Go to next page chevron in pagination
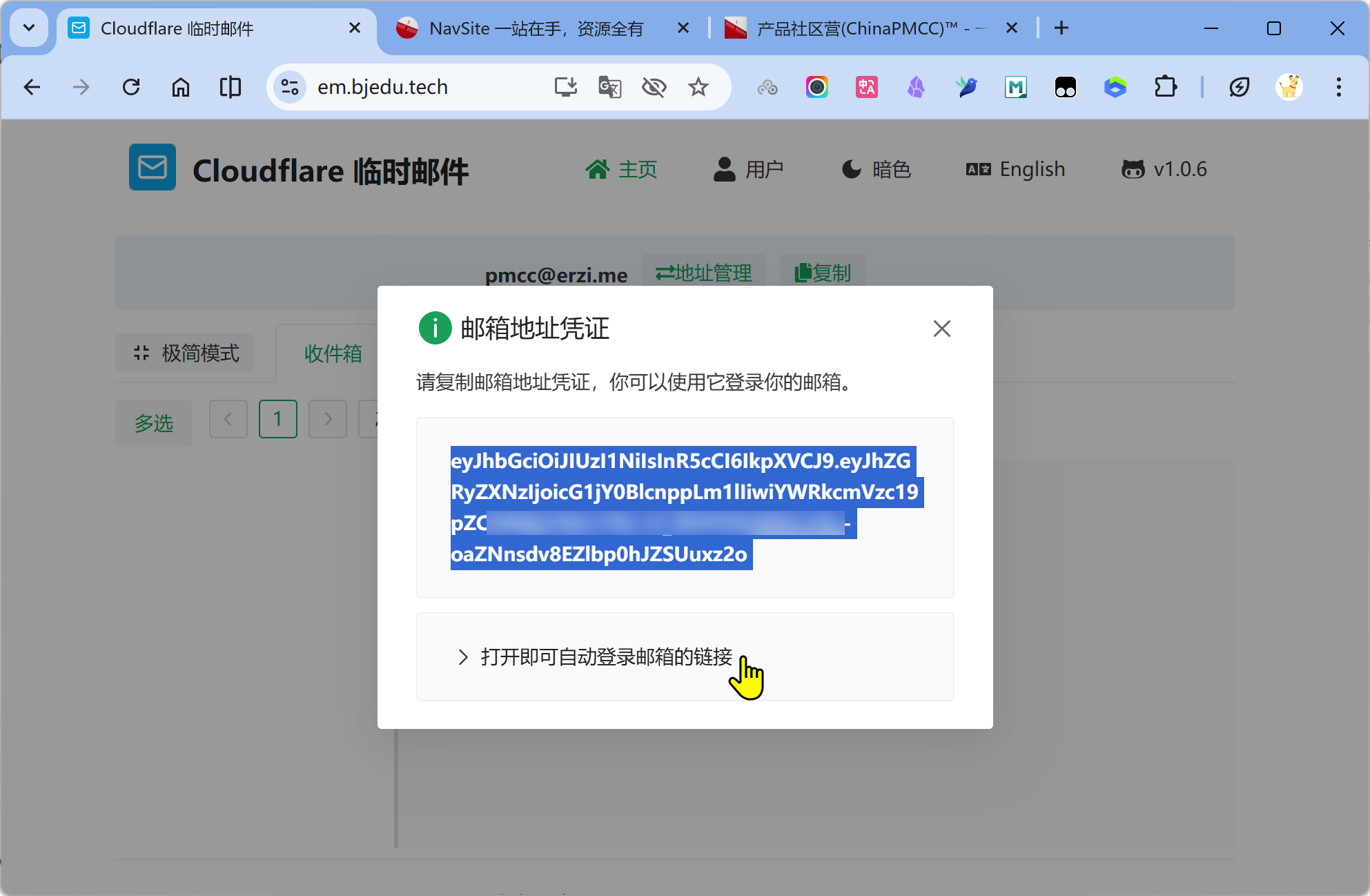1370x896 pixels. 328,419
